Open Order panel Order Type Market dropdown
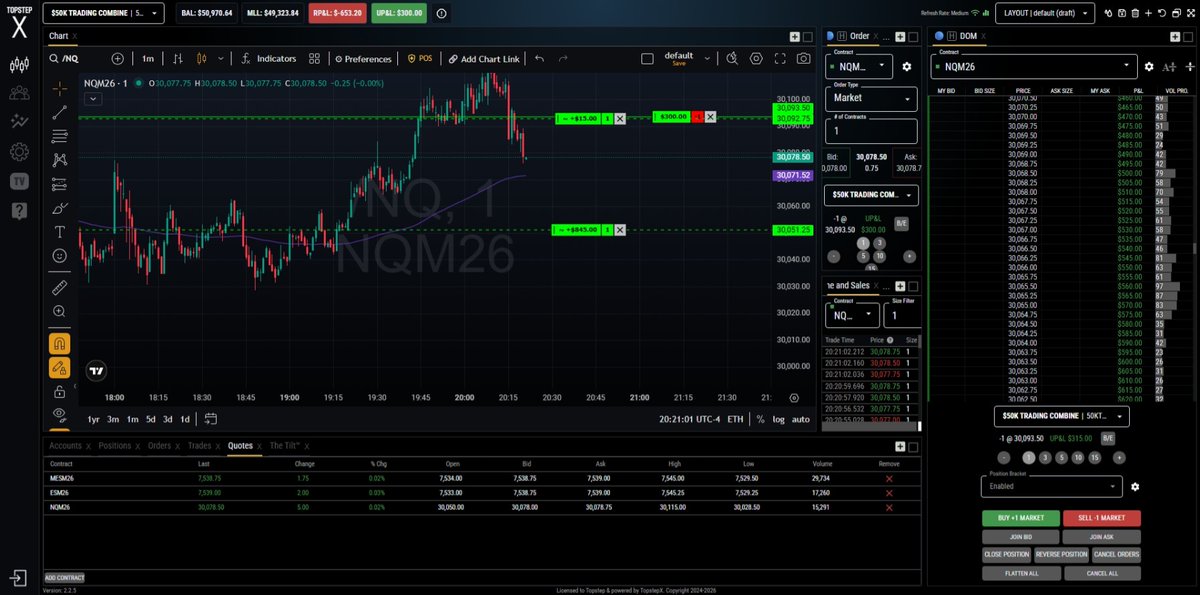Image resolution: width=1200 pixels, height=595 pixels. coord(870,98)
